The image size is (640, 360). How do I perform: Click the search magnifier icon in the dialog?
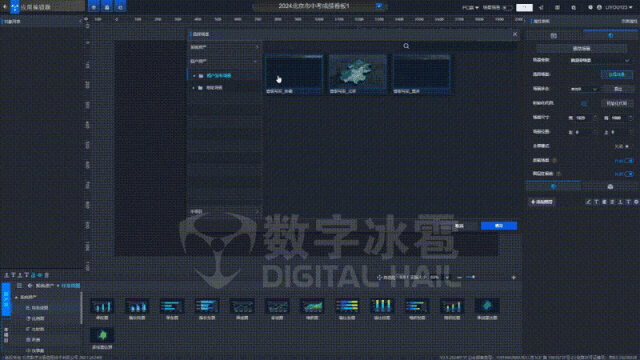[x=406, y=46]
